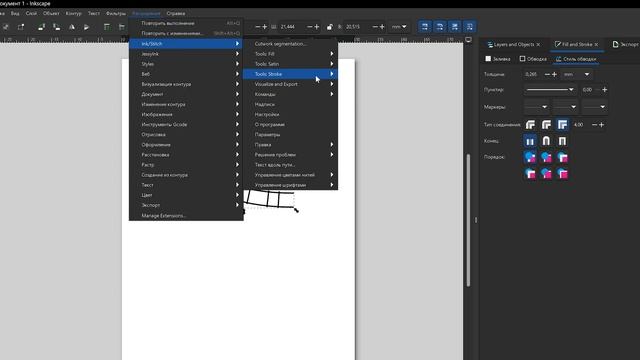Image resolution: width=640 pixels, height=360 pixels.
Task: Increase dash offset with plus button
Action: 604,90
